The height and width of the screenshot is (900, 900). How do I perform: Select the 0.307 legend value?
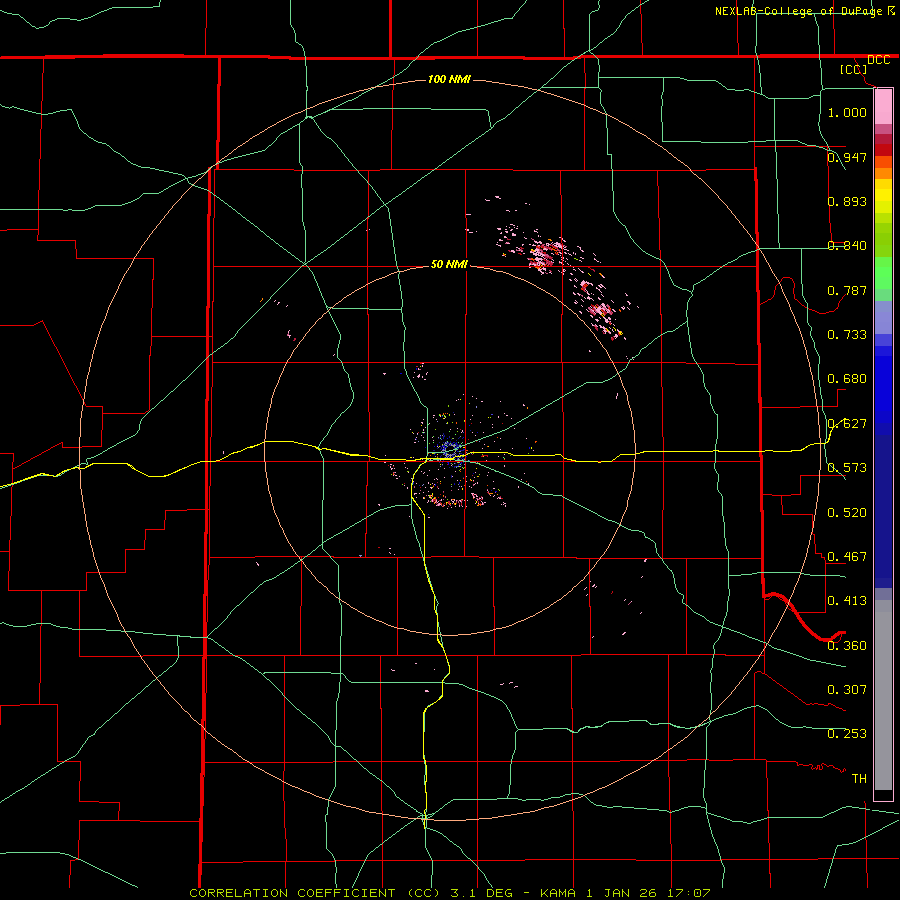pos(847,690)
